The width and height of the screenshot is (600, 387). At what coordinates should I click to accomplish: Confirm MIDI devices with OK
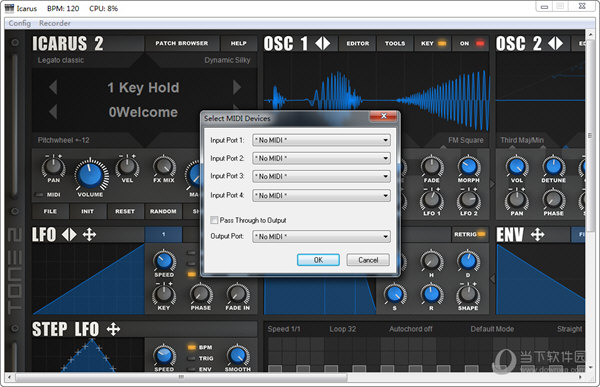(318, 260)
